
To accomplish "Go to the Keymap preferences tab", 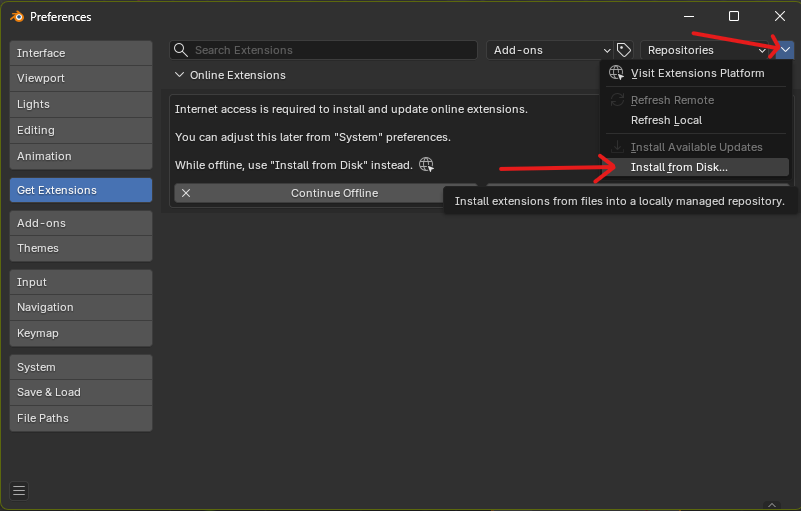I will pyautogui.click(x=81, y=333).
